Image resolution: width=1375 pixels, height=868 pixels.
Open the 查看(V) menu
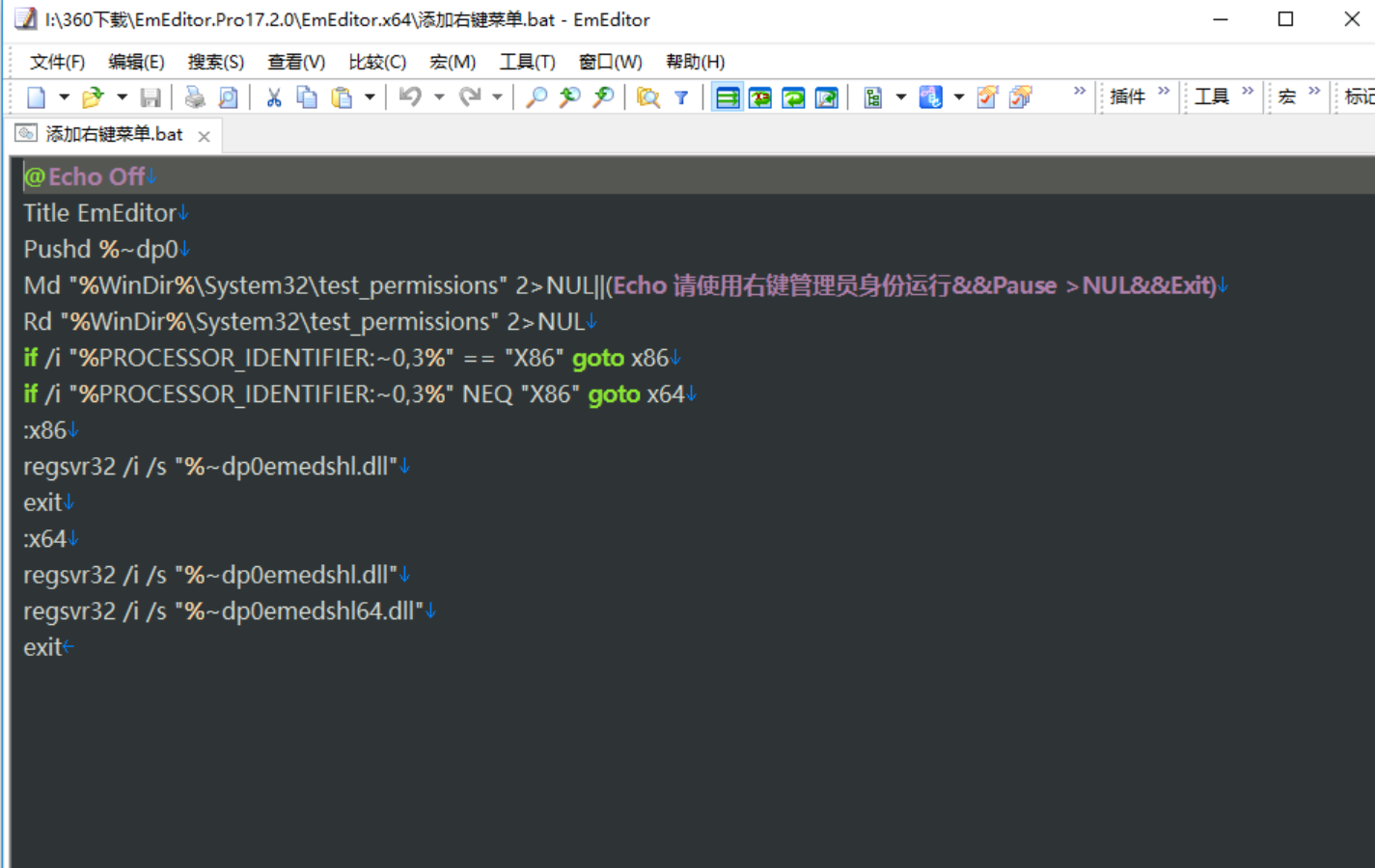(x=294, y=61)
